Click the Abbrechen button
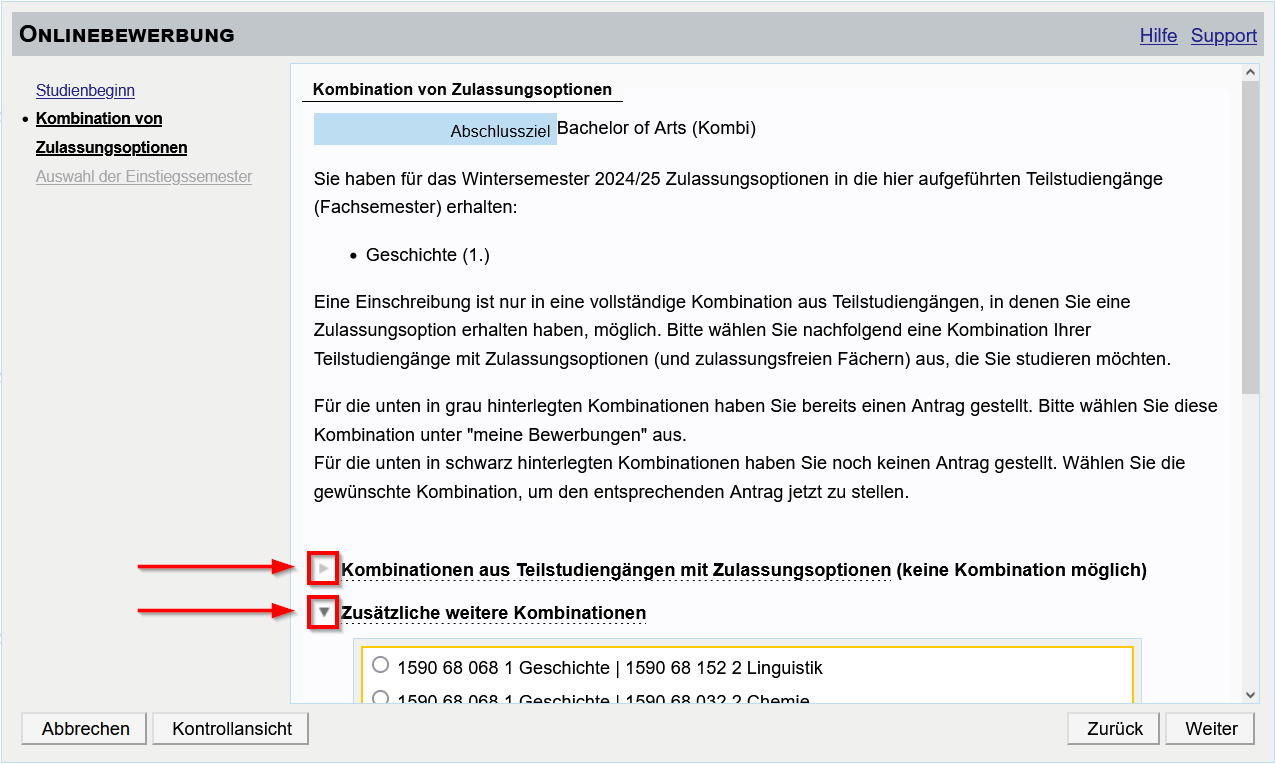 (85, 729)
